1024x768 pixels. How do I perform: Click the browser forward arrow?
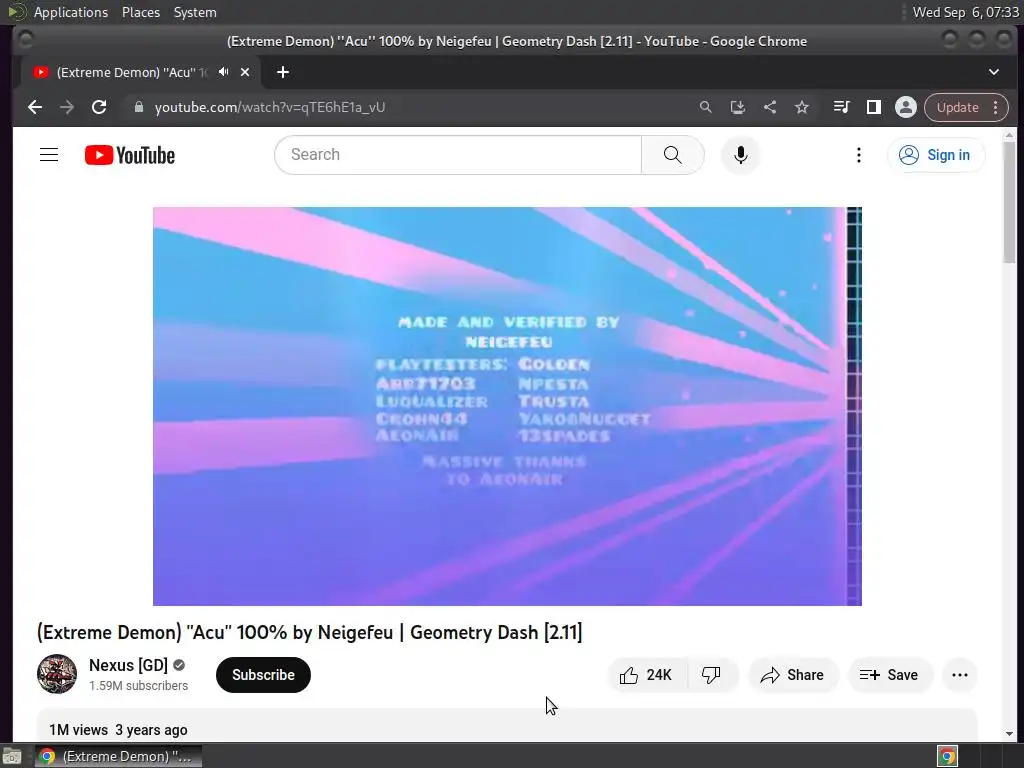[x=67, y=107]
